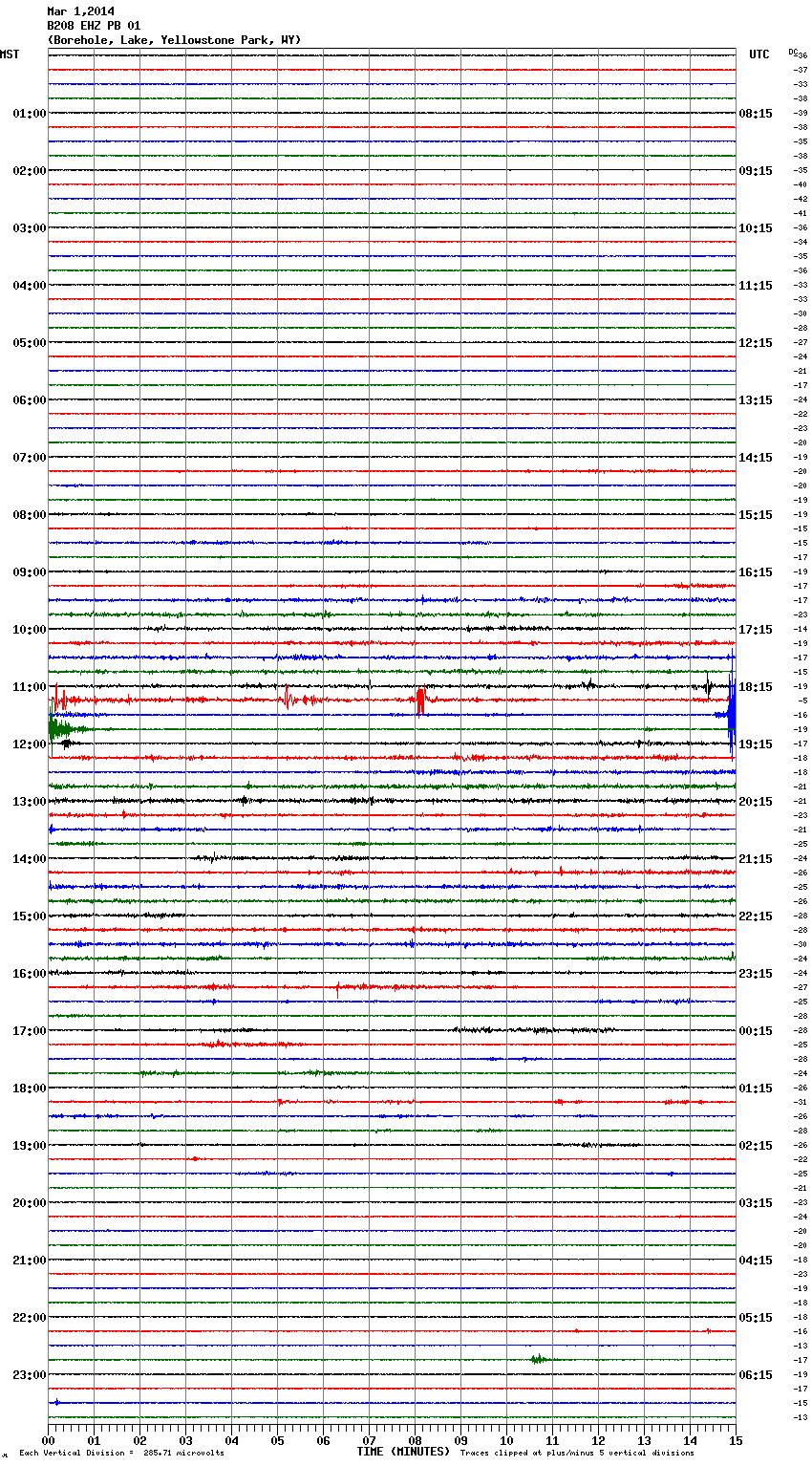Click the "21:15" UTC time label
The width and height of the screenshot is (812, 1466).
(x=756, y=859)
